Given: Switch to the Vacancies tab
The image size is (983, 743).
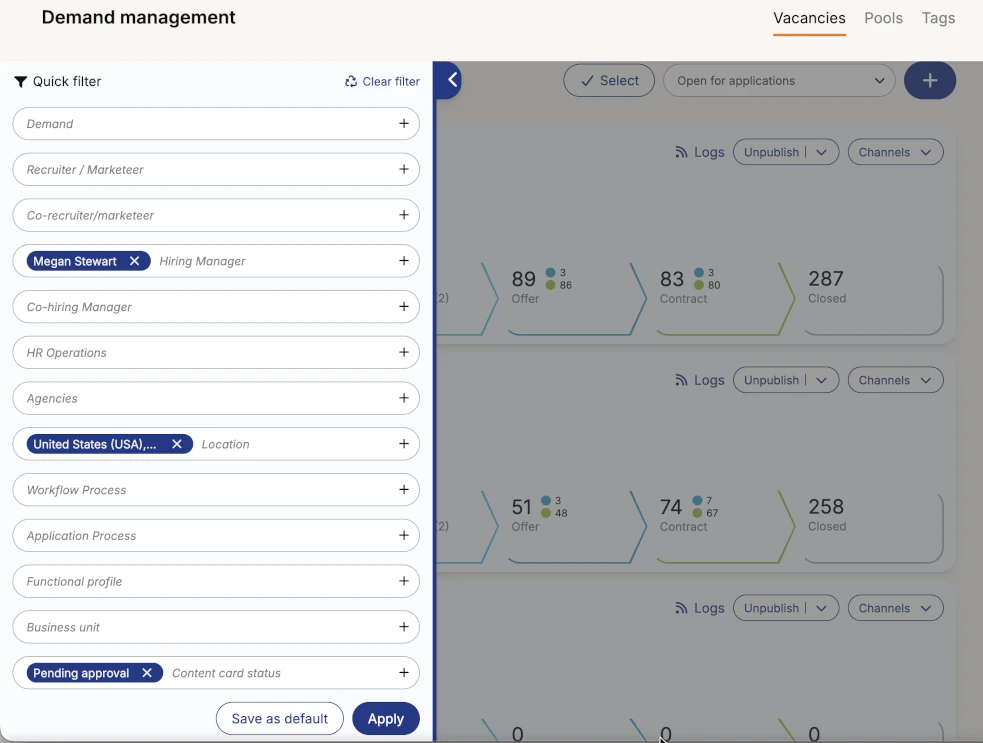Looking at the screenshot, I should tap(809, 18).
